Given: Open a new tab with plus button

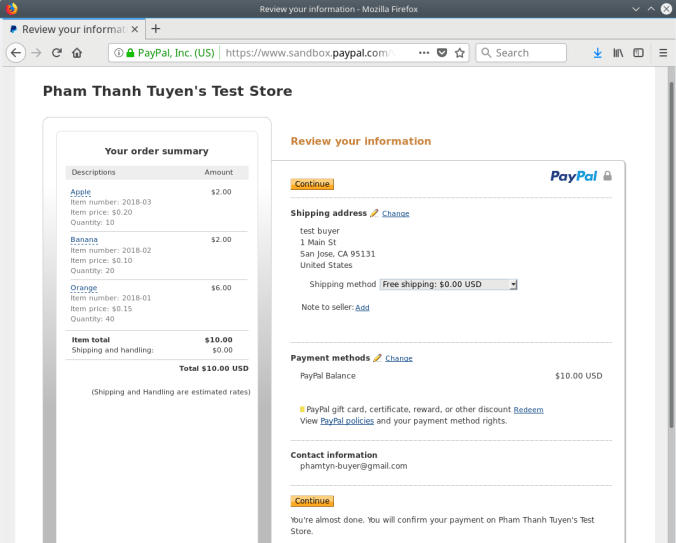Looking at the screenshot, I should (155, 29).
